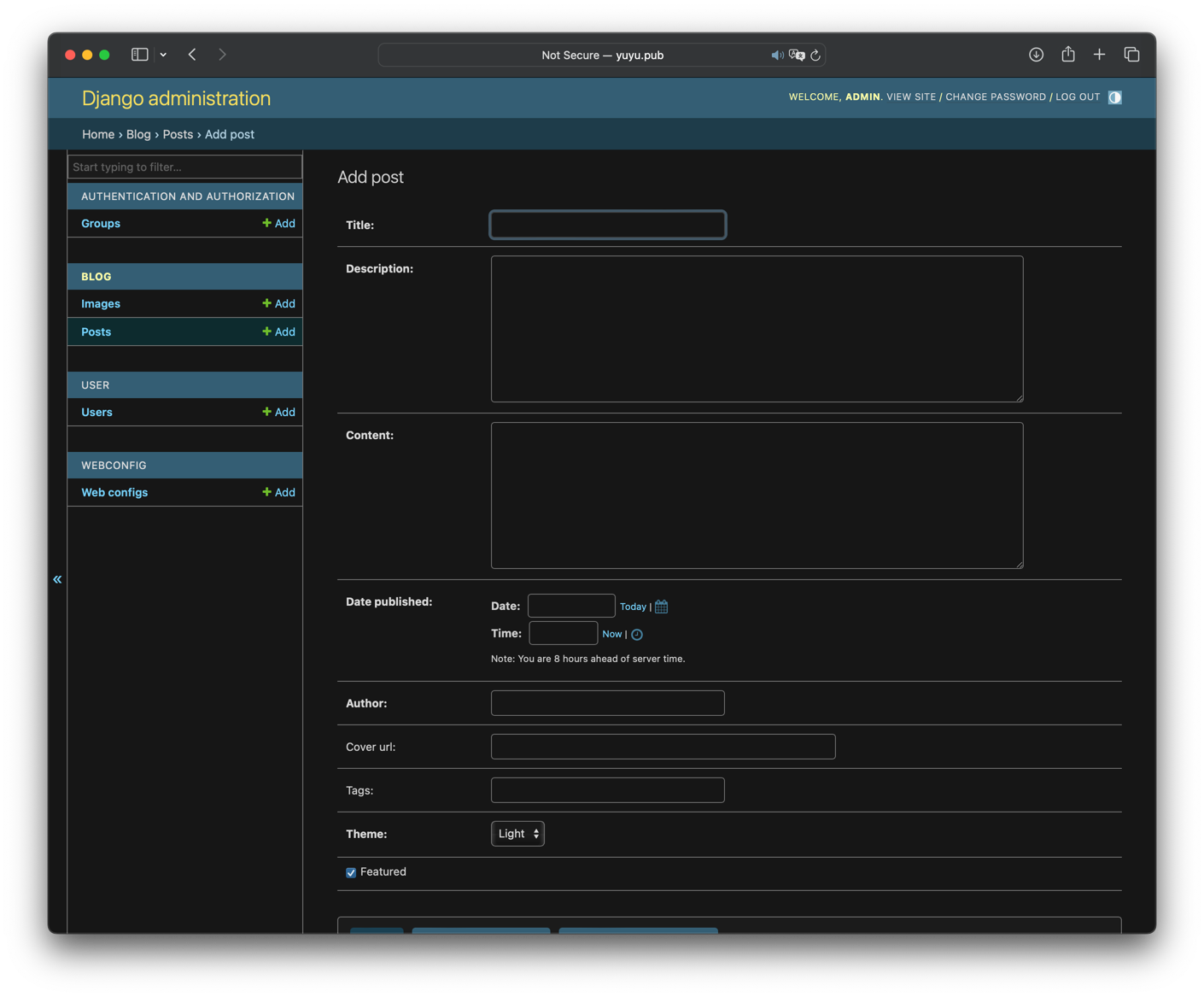The height and width of the screenshot is (997, 1204).
Task: Go to Home breadcrumb
Action: pyautogui.click(x=98, y=134)
